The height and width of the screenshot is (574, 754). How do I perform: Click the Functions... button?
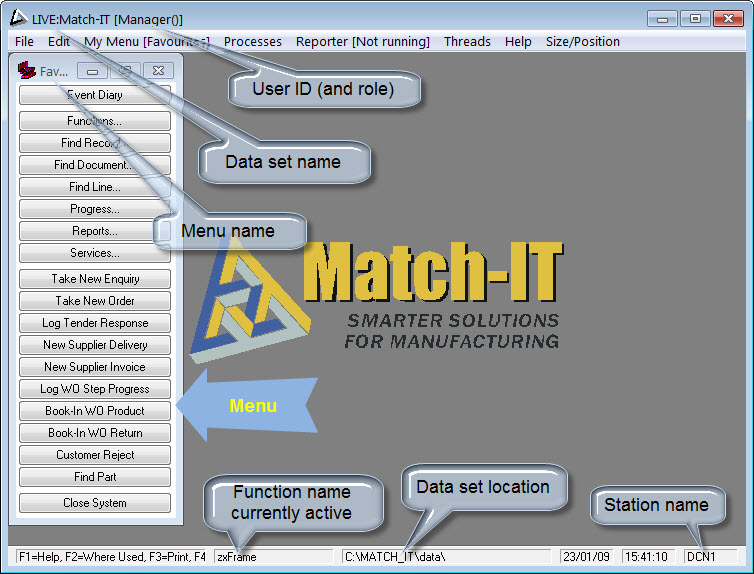coord(95,121)
